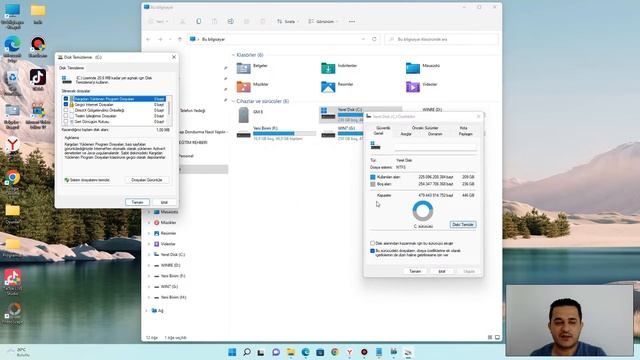Select Videolar in navigation tree
Screen dimensions: 640x360
pos(168,244)
